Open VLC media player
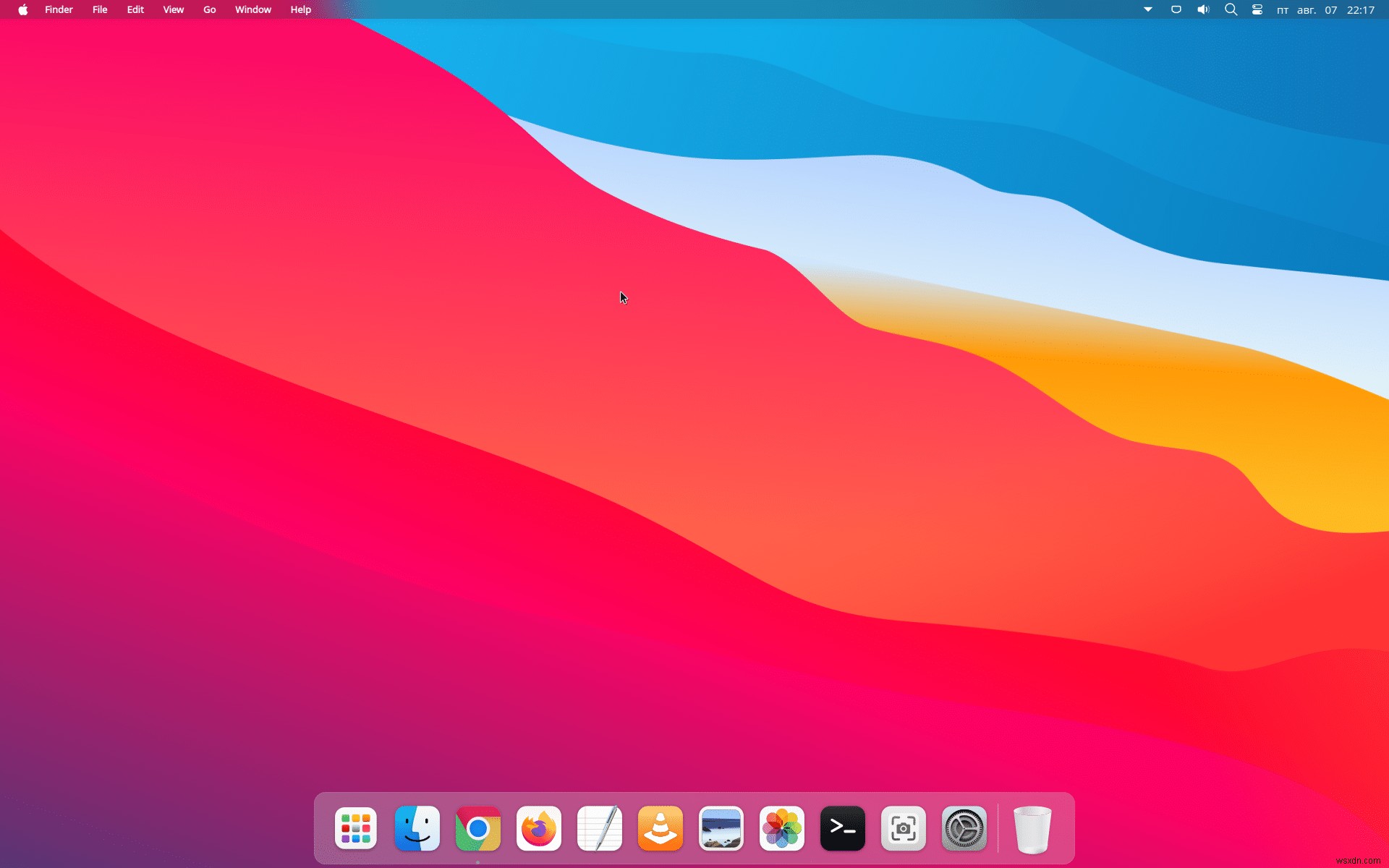Image resolution: width=1389 pixels, height=868 pixels. click(660, 828)
